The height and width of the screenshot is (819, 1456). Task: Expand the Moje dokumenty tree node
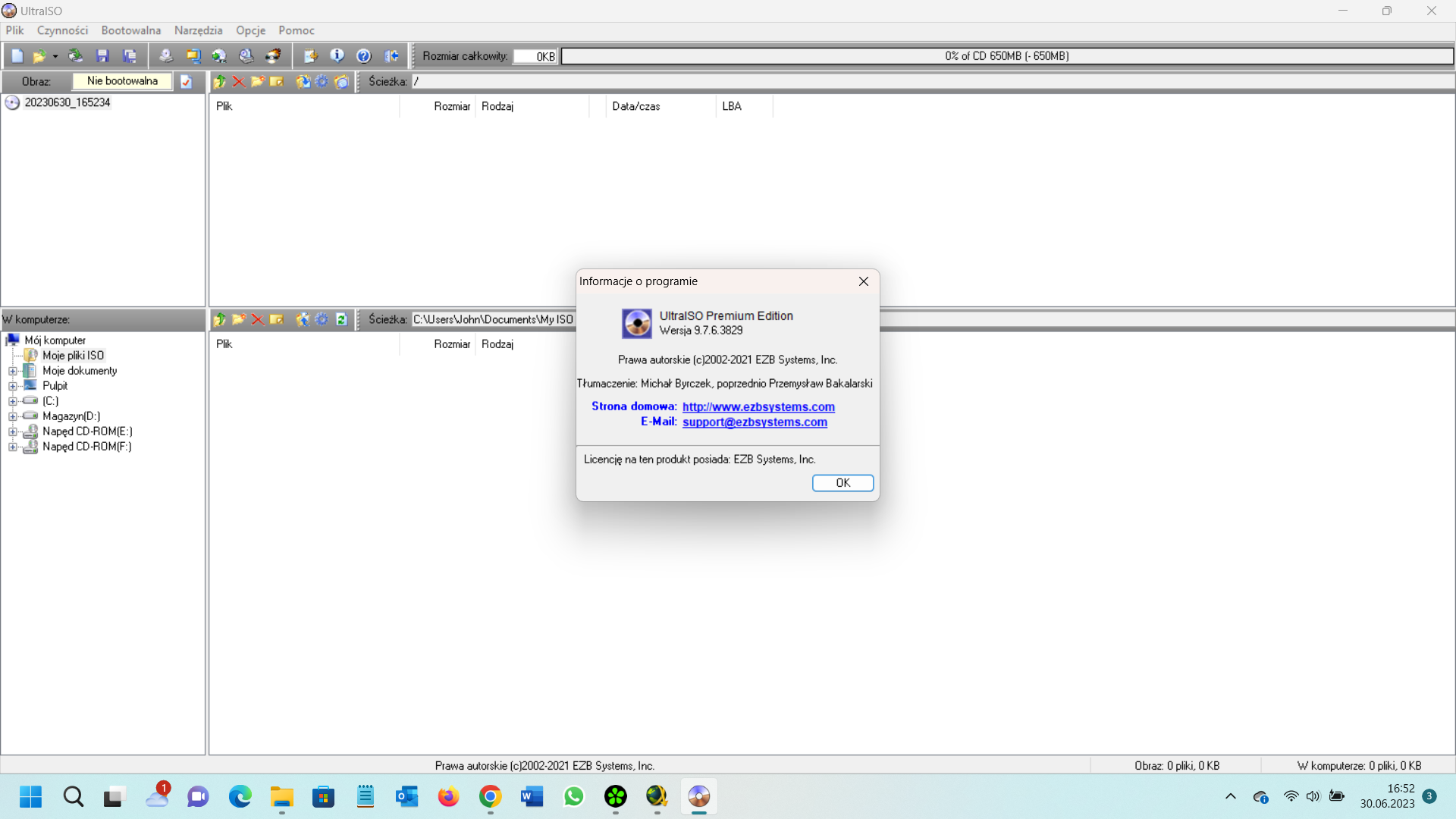click(12, 372)
